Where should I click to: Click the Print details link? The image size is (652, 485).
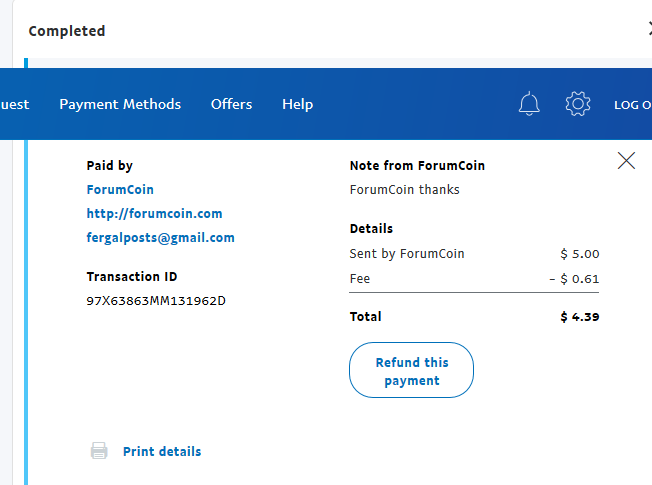coord(162,451)
